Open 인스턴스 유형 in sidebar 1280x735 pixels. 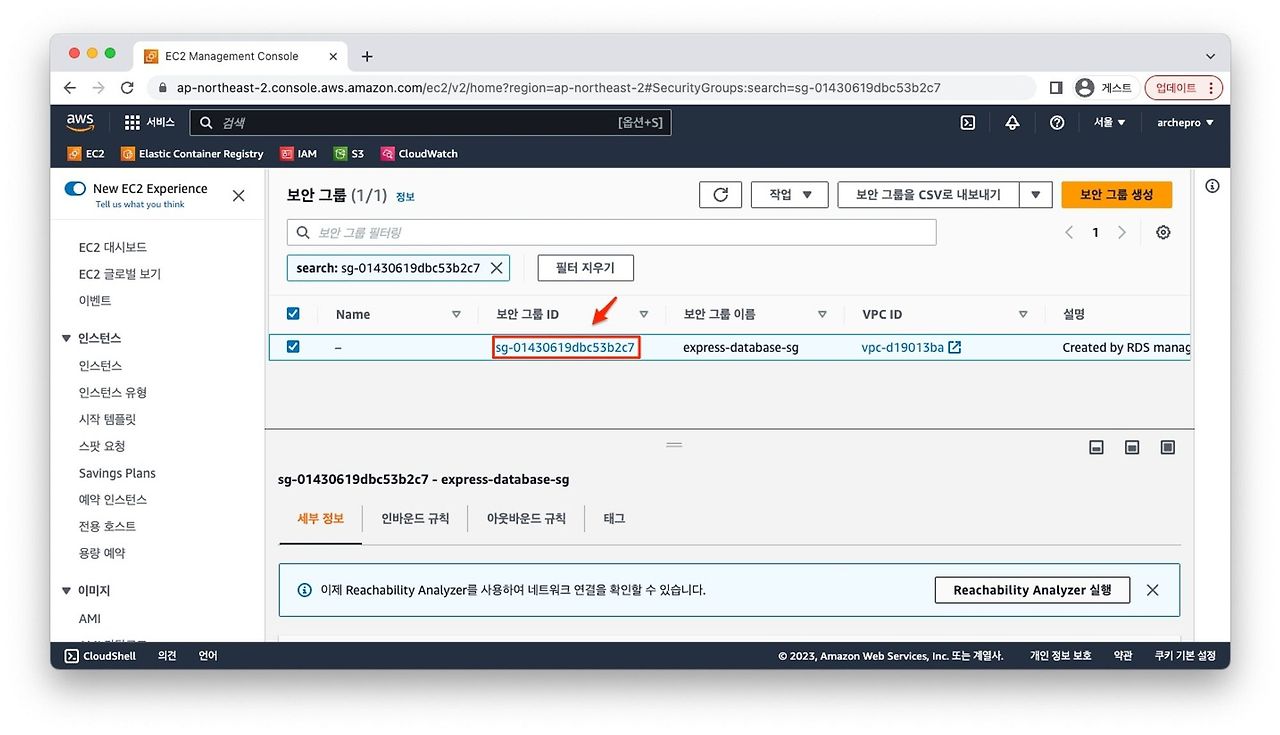tap(113, 393)
